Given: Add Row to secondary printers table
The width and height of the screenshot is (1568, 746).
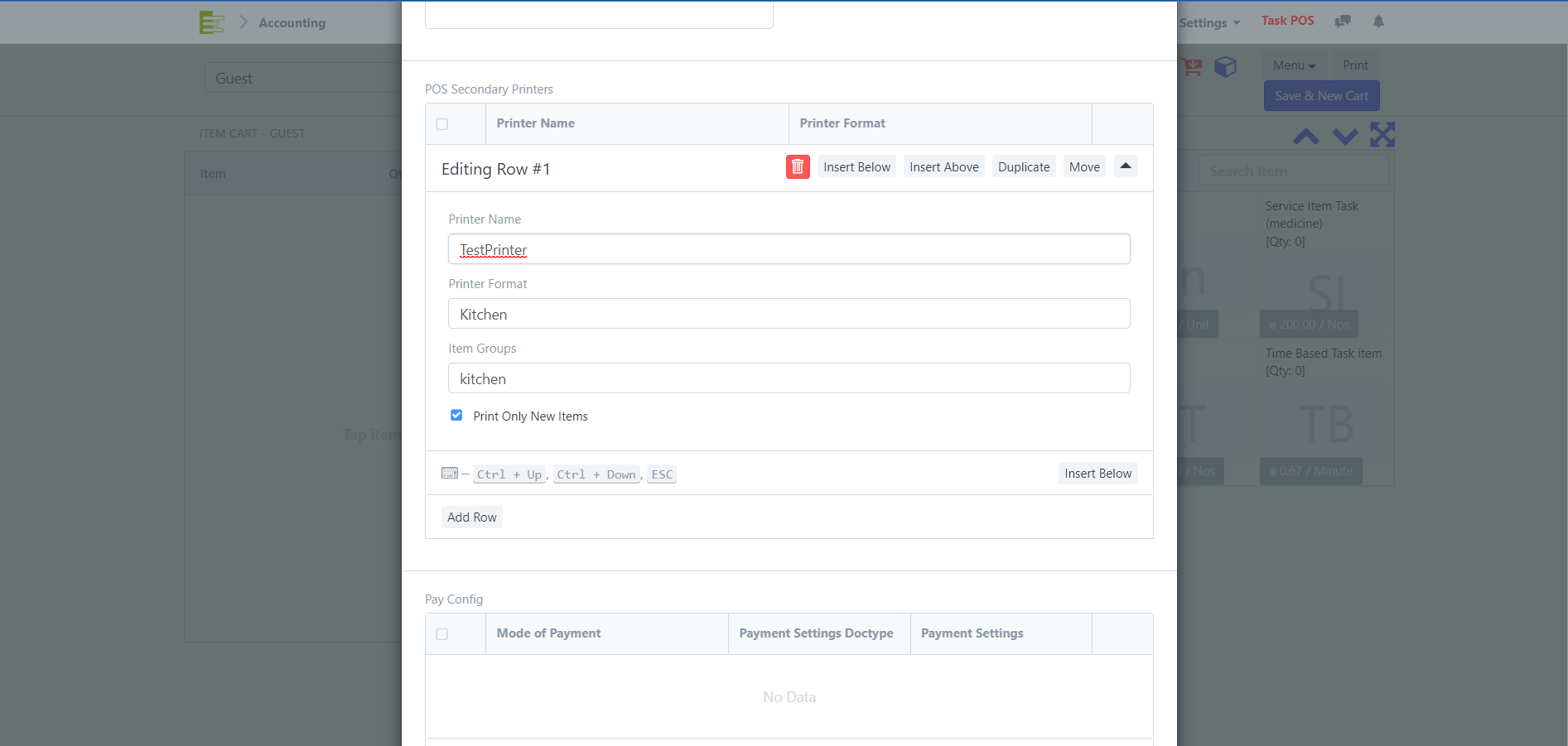Looking at the screenshot, I should (x=472, y=517).
